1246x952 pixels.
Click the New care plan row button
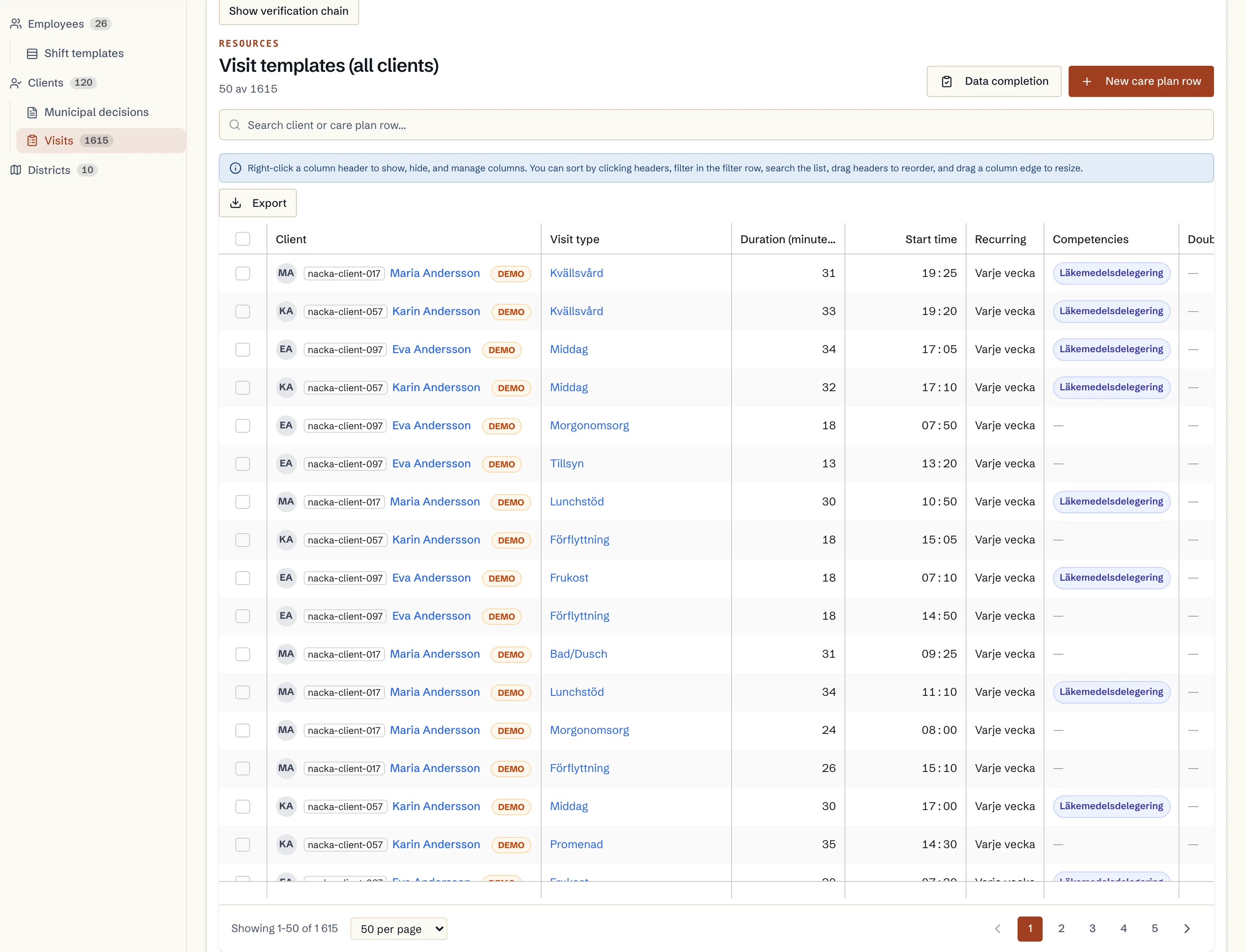[1140, 81]
